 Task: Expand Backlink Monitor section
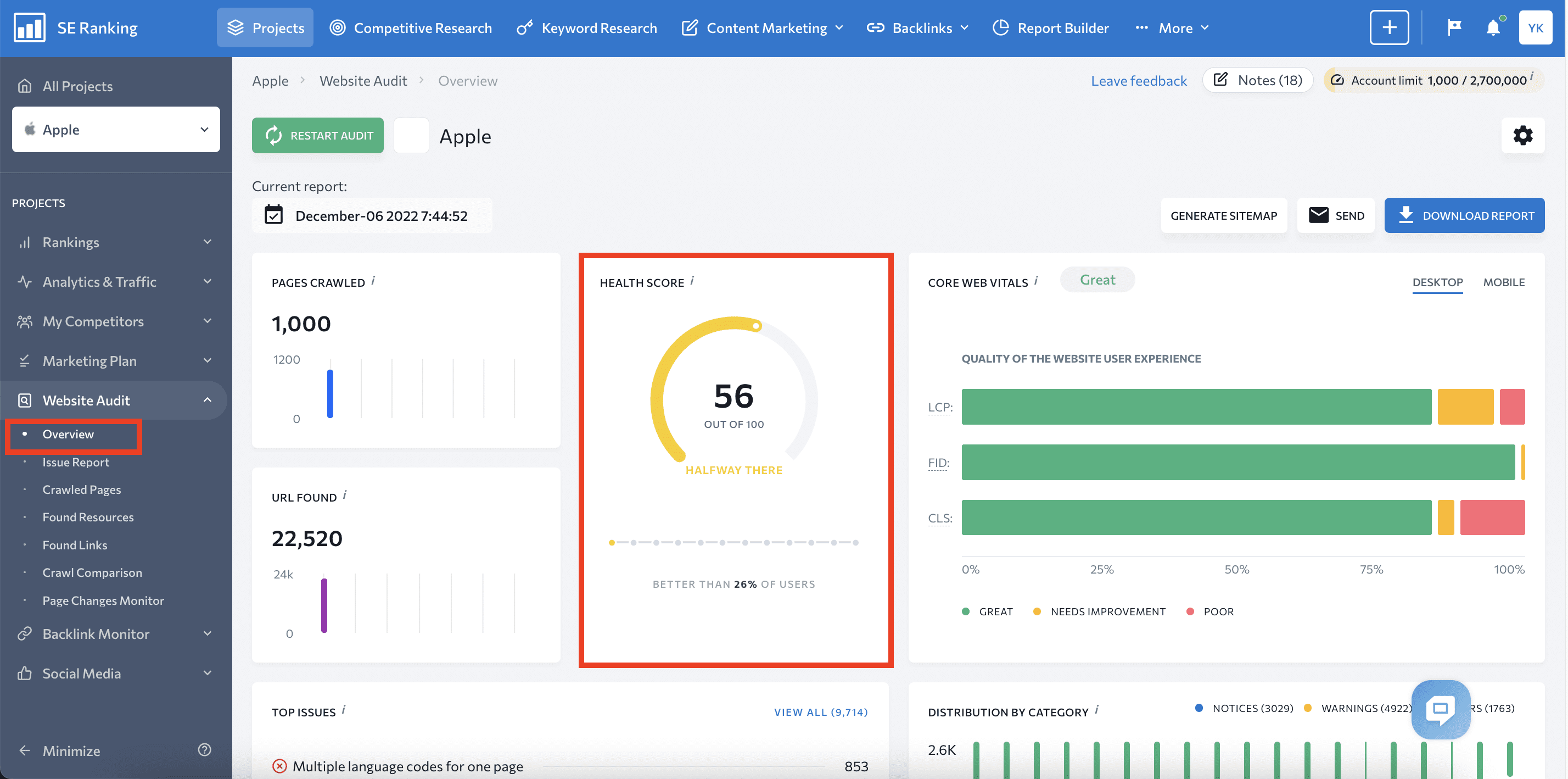pos(208,633)
